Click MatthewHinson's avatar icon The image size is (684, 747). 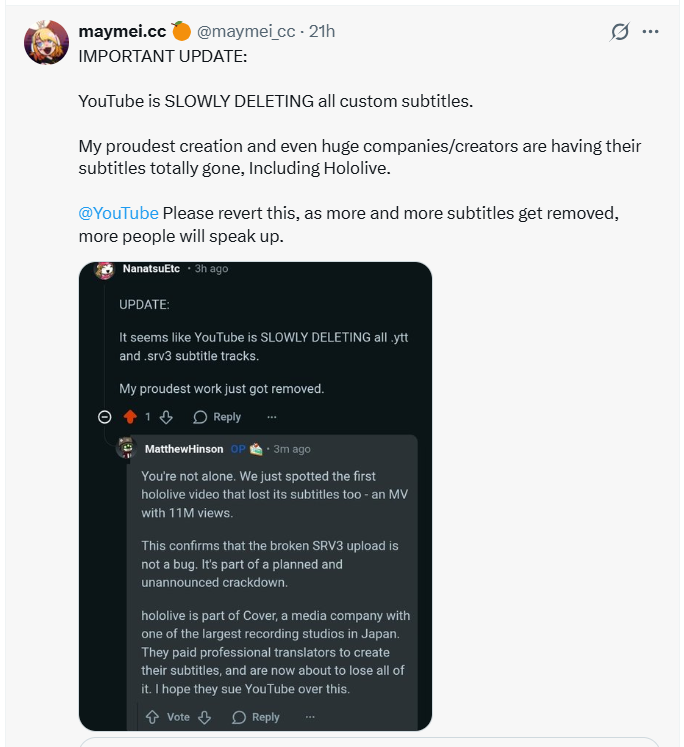(x=126, y=449)
